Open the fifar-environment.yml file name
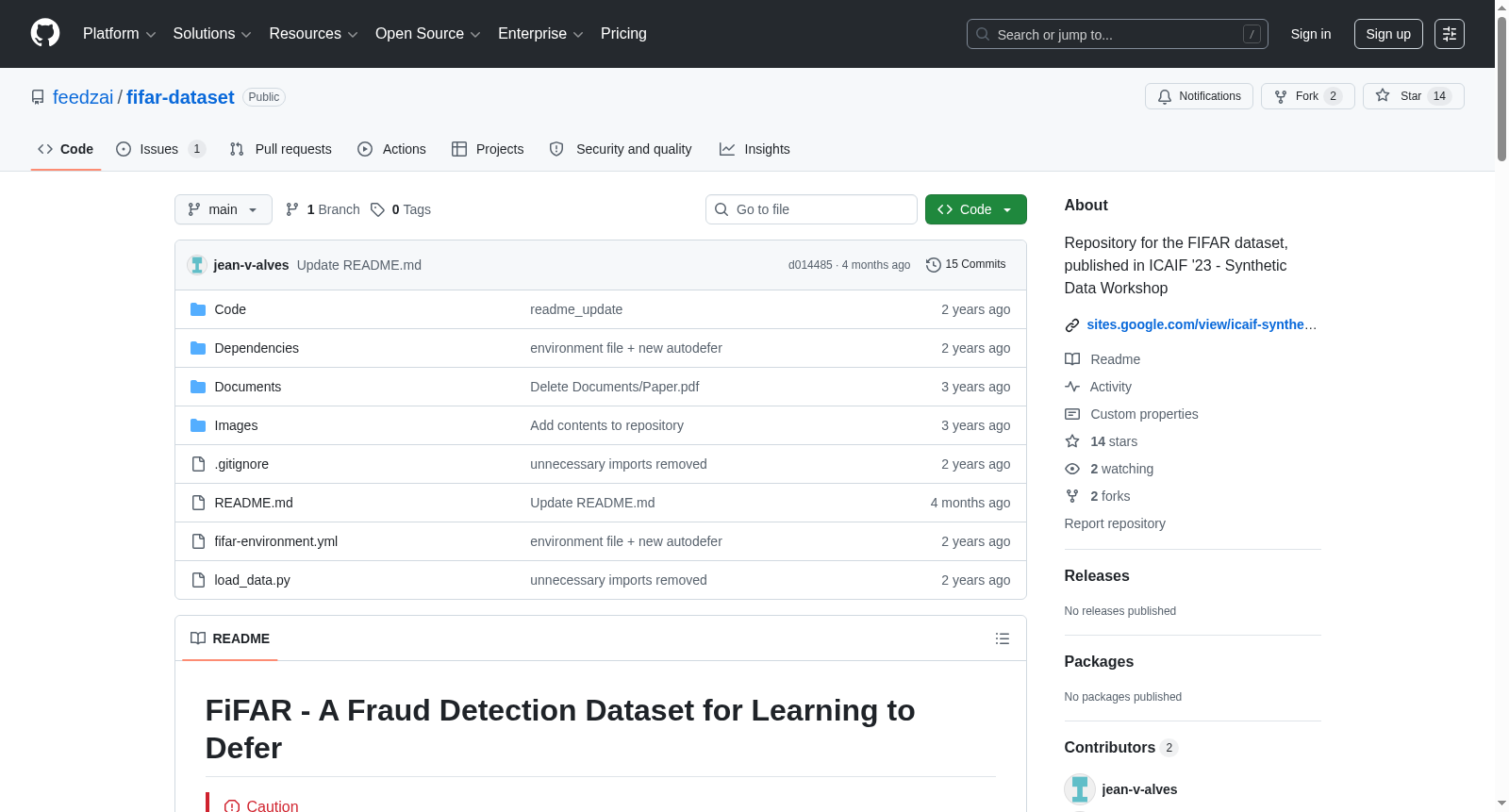 click(x=276, y=541)
